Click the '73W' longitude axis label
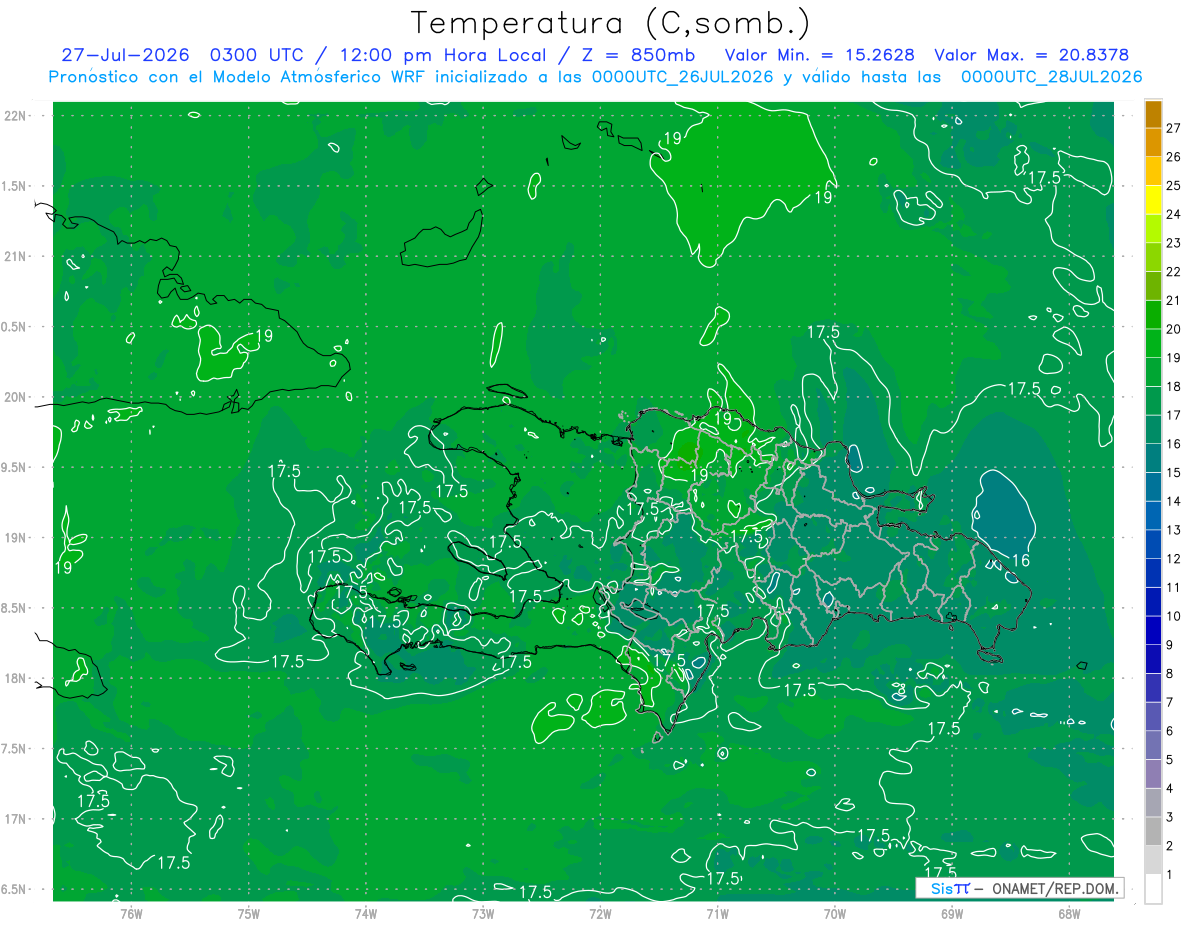 483,914
